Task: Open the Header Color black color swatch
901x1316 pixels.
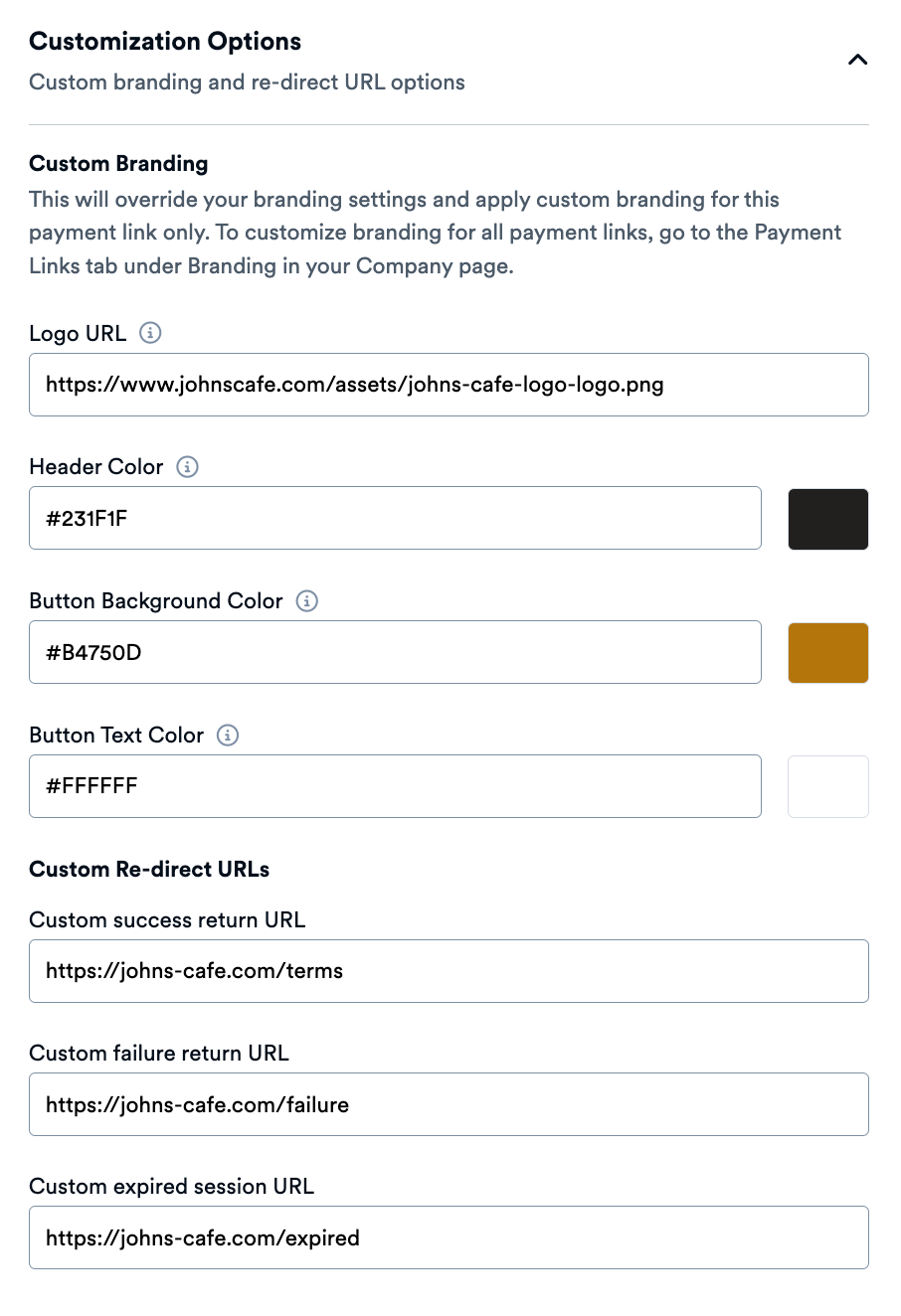Action: tap(827, 518)
